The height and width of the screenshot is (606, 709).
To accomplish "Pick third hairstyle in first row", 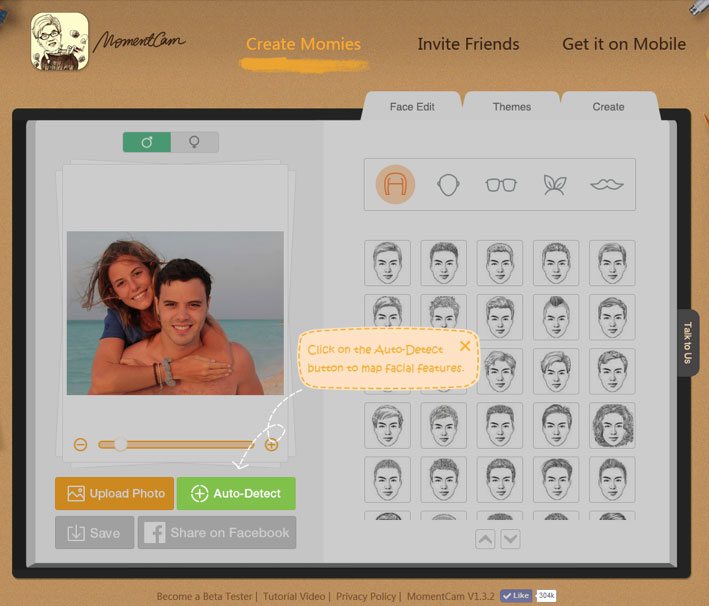I will (x=500, y=263).
